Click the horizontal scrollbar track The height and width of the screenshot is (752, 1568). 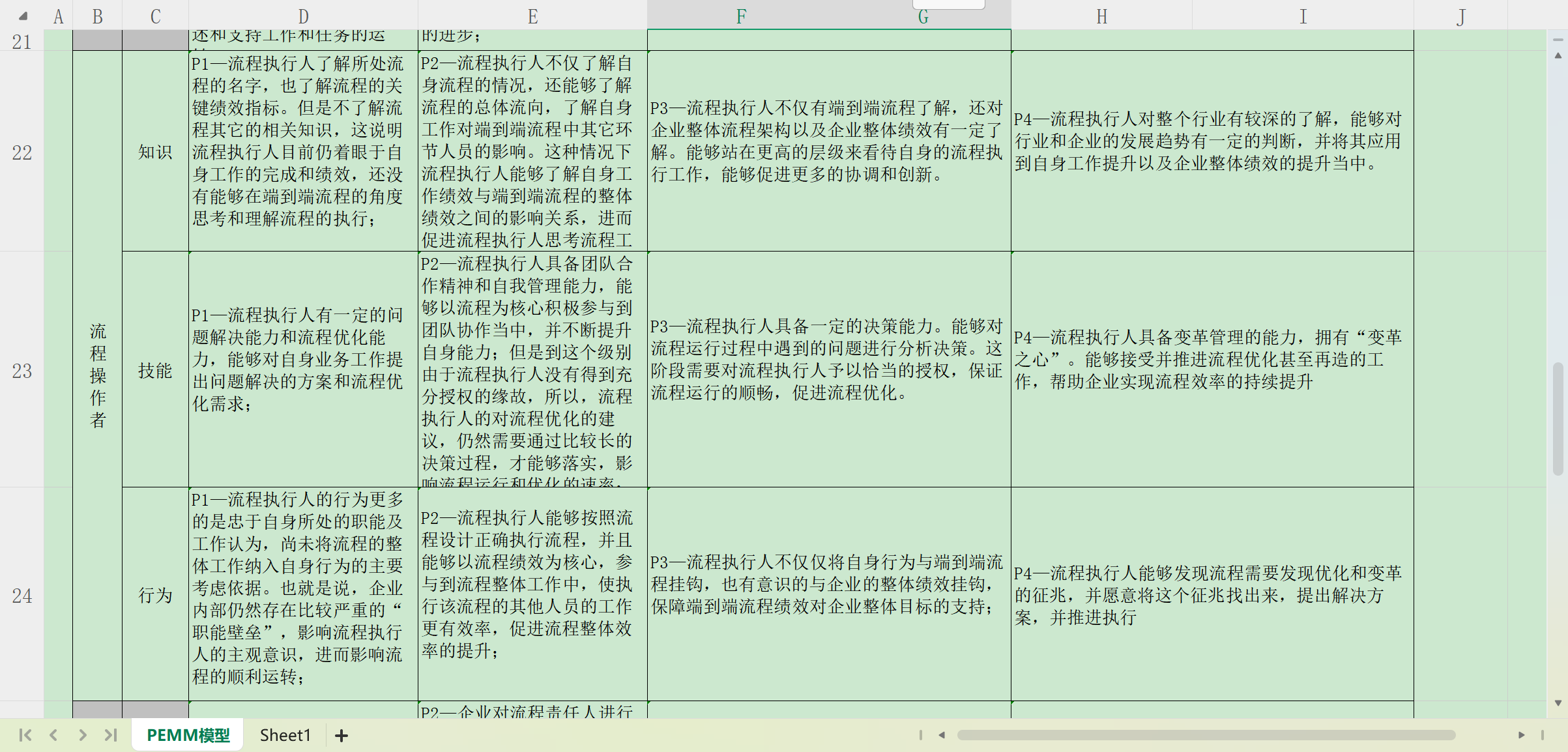pos(1238,735)
